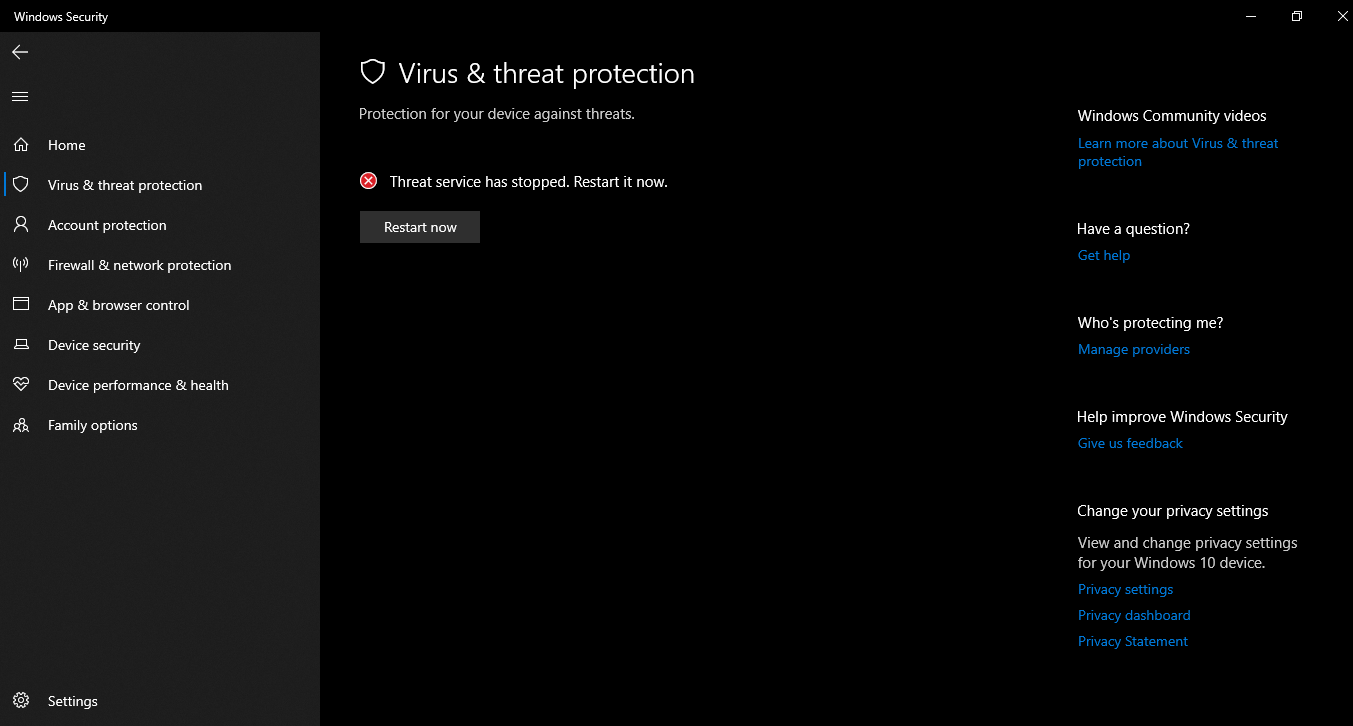This screenshot has width=1353, height=726.
Task: Click the Home house icon
Action: [21, 145]
